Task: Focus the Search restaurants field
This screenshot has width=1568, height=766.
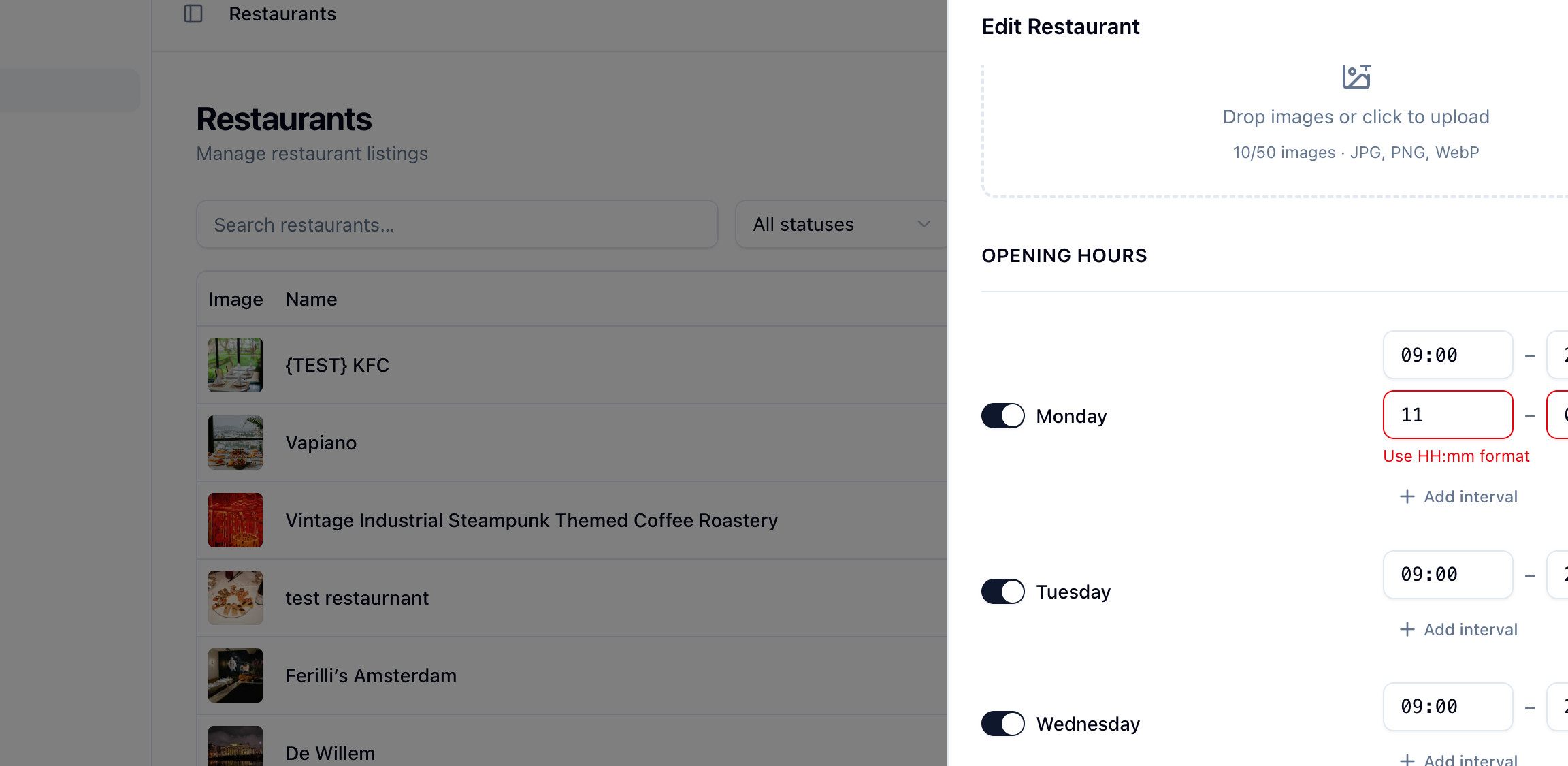Action: click(x=457, y=224)
